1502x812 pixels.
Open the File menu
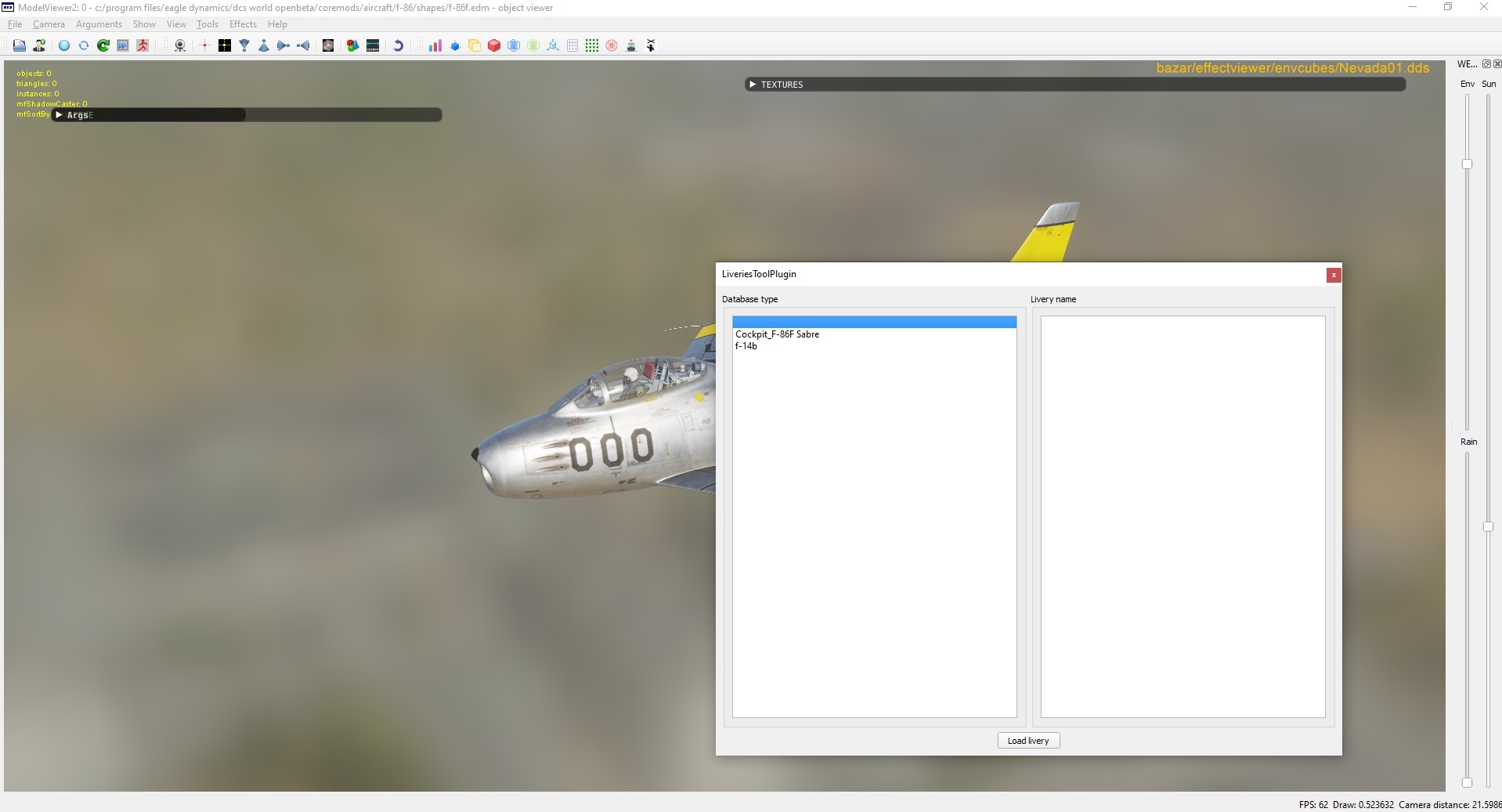coord(15,24)
